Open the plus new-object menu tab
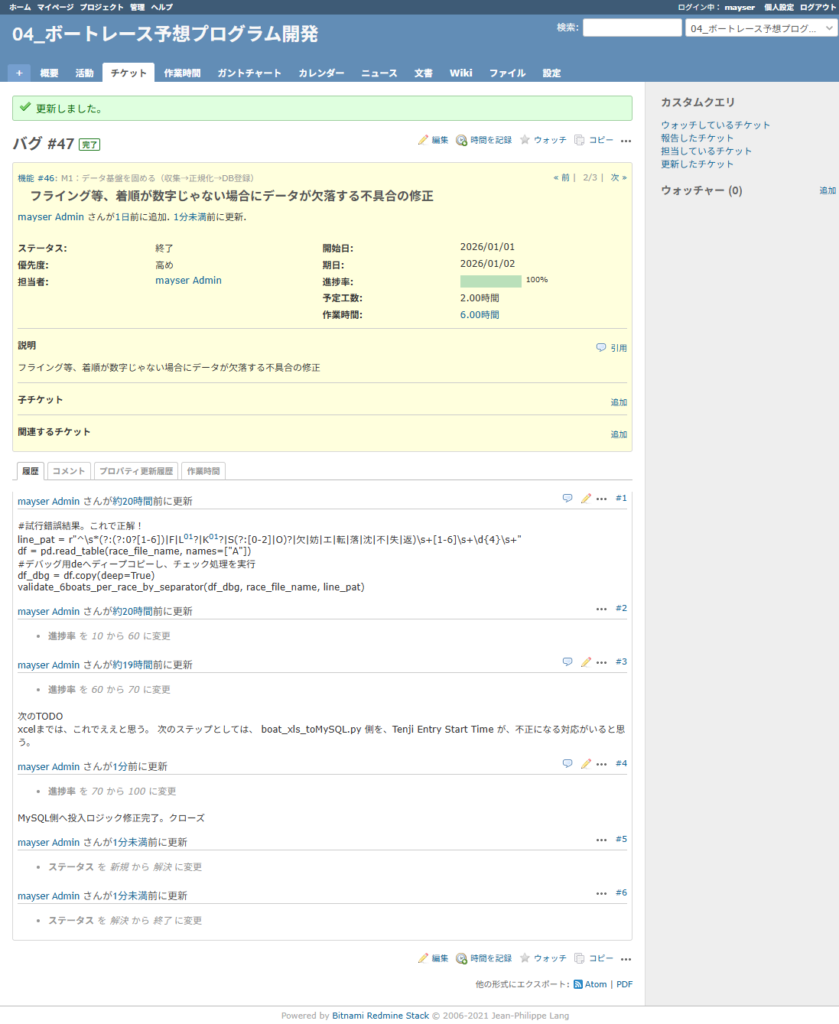The image size is (839, 1024). 19,73
